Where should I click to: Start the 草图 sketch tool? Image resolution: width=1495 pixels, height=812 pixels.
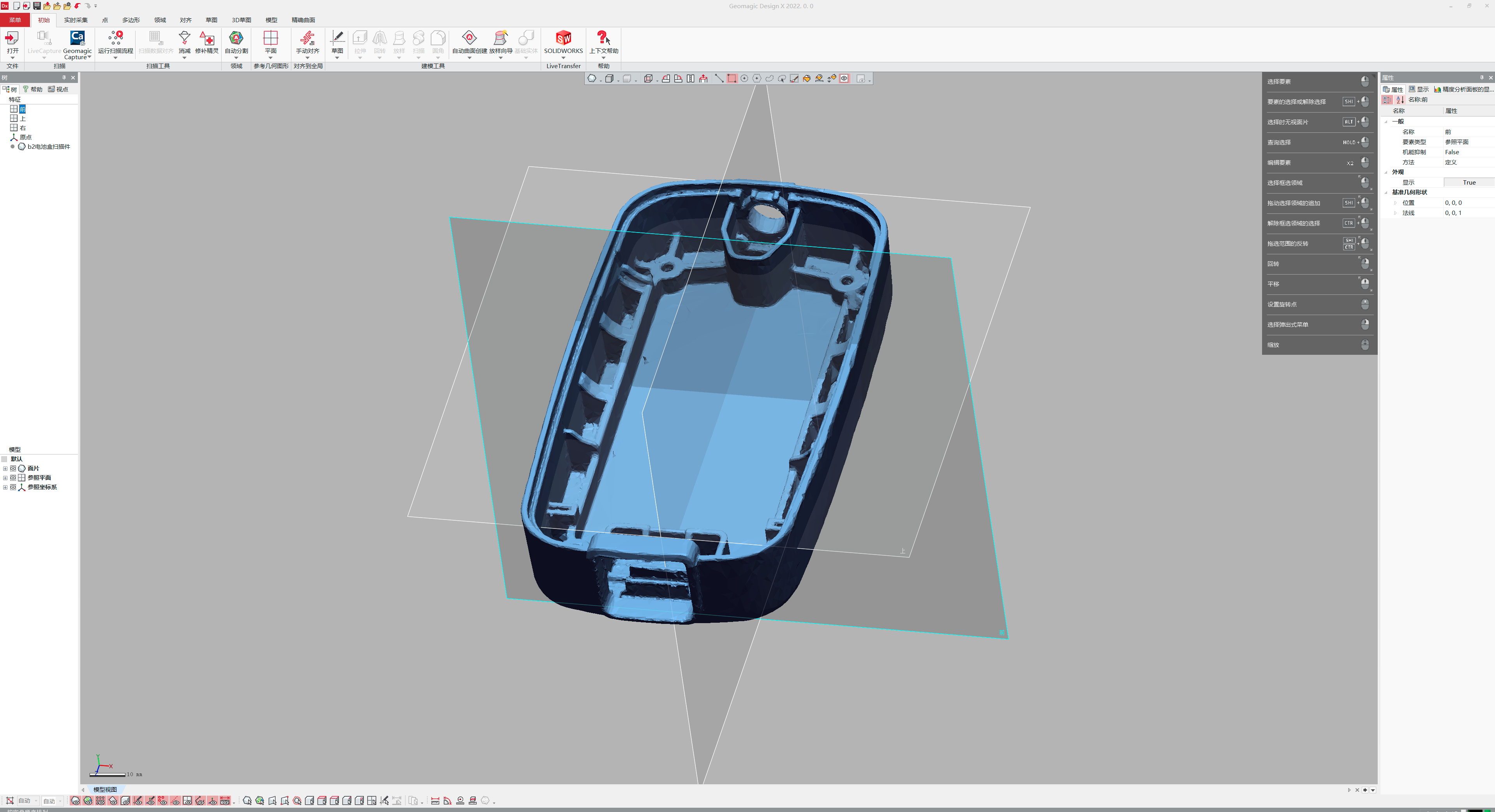(337, 39)
